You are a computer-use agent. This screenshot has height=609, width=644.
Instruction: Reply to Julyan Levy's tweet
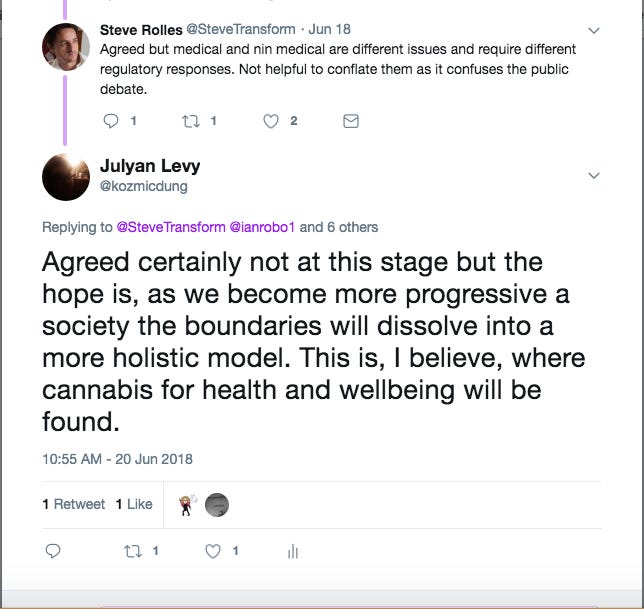coord(53,551)
